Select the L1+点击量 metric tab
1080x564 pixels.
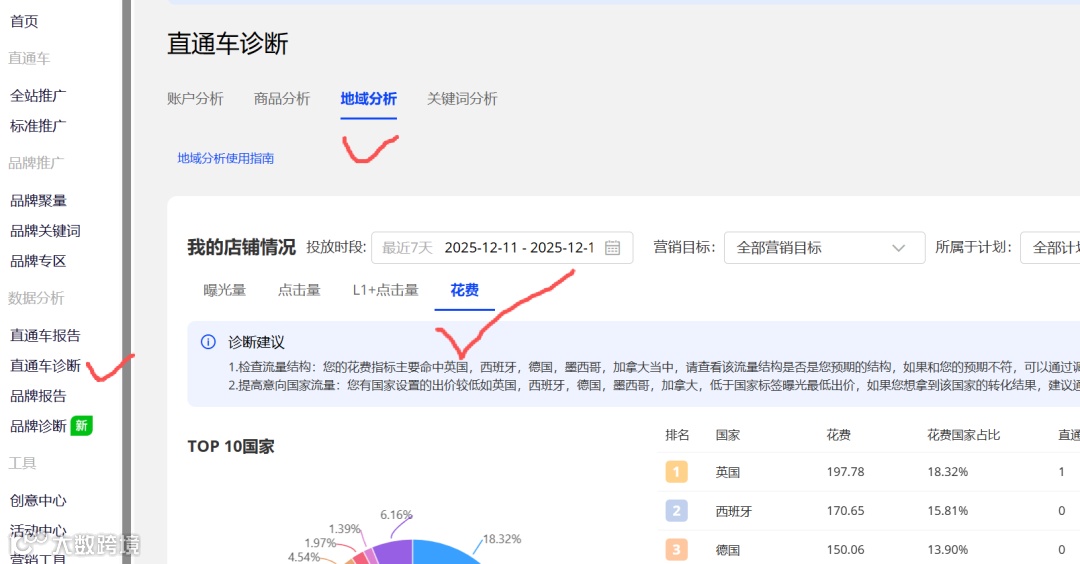click(386, 290)
